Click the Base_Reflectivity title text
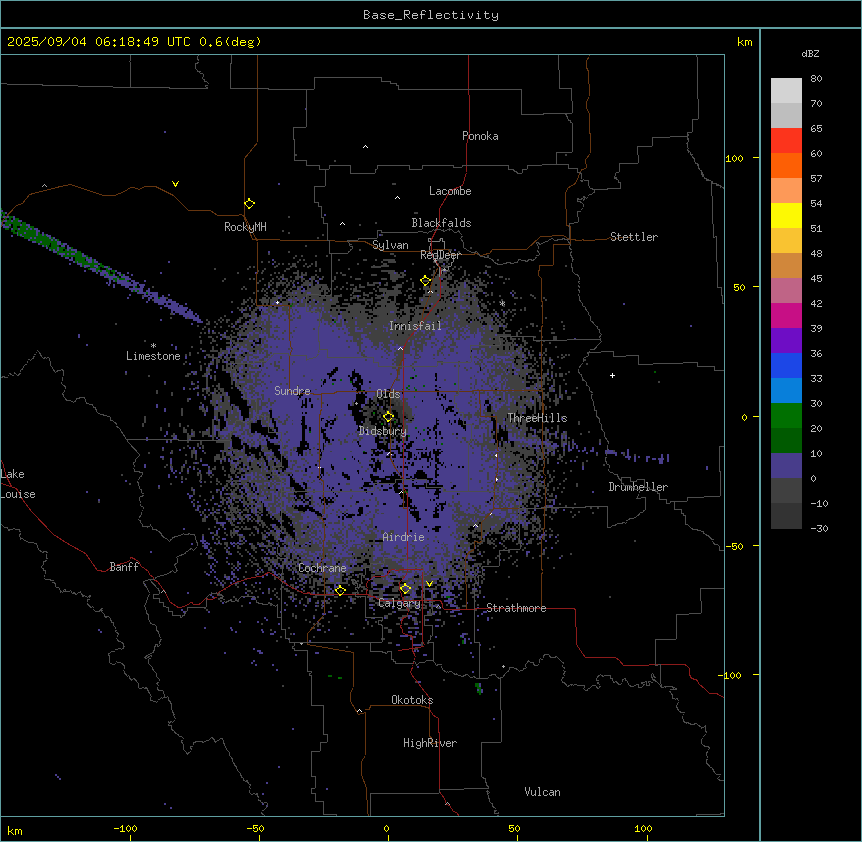Image resolution: width=862 pixels, height=842 pixels. (x=431, y=15)
